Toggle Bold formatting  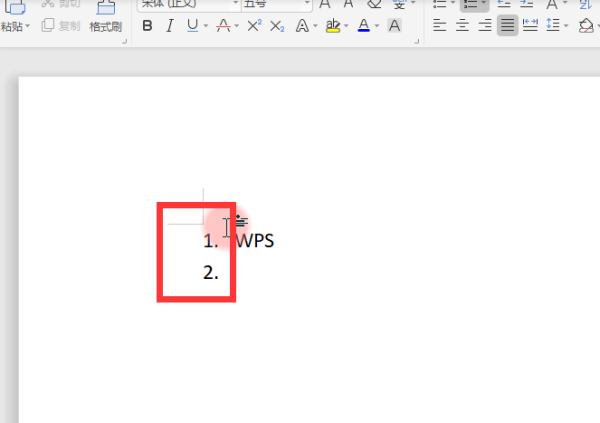pos(147,26)
